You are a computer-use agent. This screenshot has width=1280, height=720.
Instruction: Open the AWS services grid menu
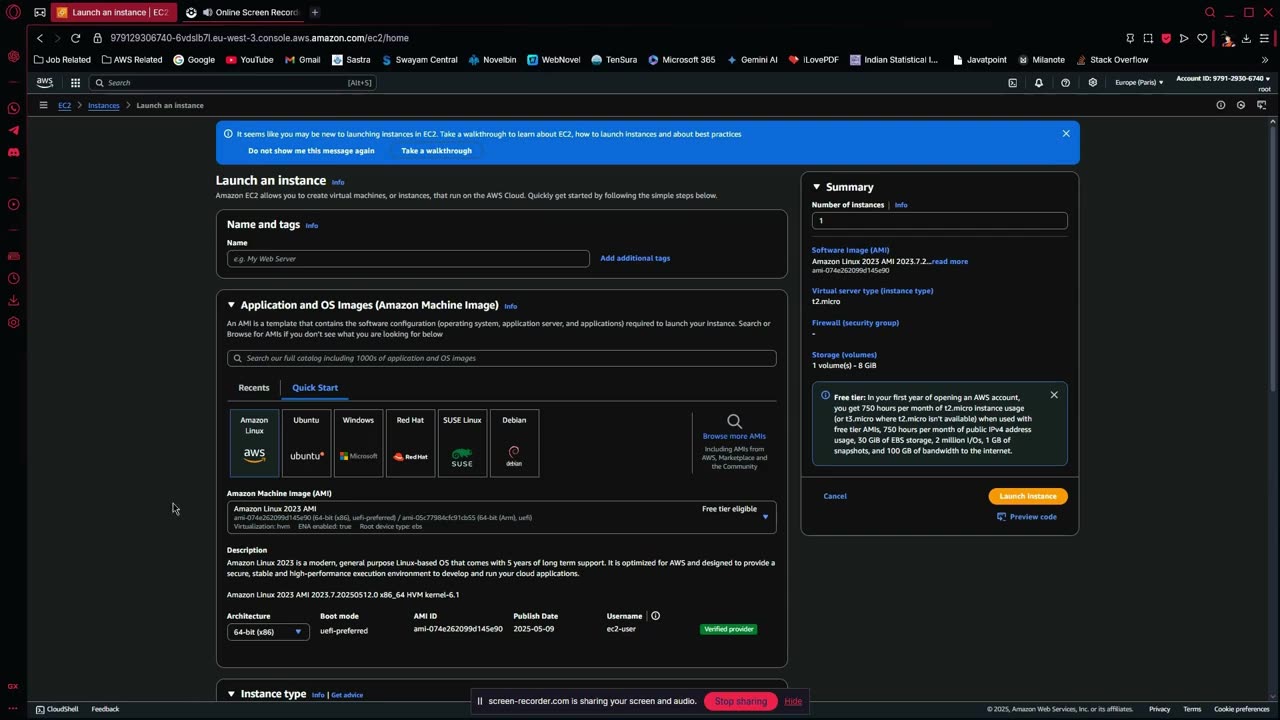(x=75, y=83)
